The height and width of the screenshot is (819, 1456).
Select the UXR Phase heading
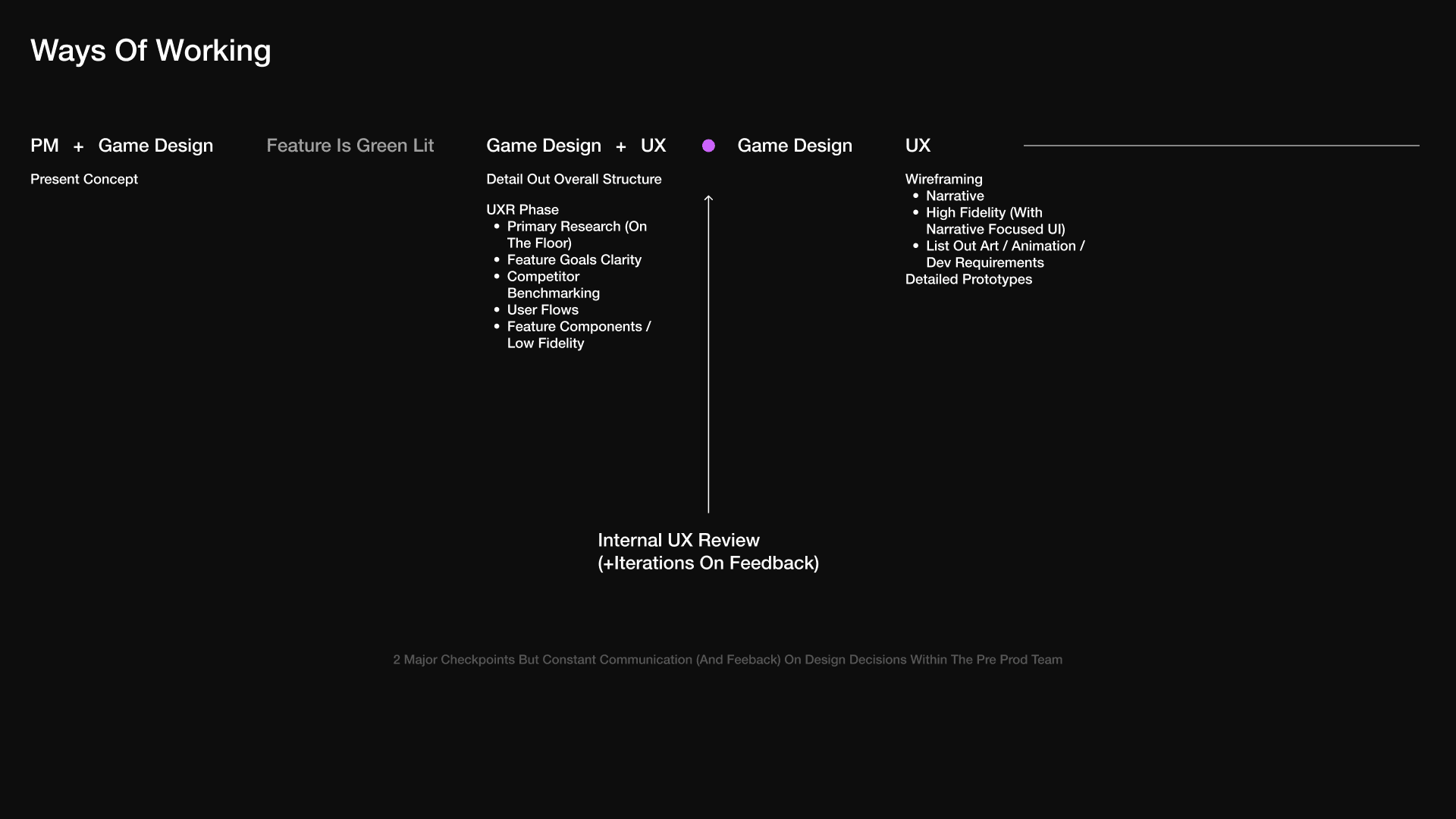click(522, 209)
